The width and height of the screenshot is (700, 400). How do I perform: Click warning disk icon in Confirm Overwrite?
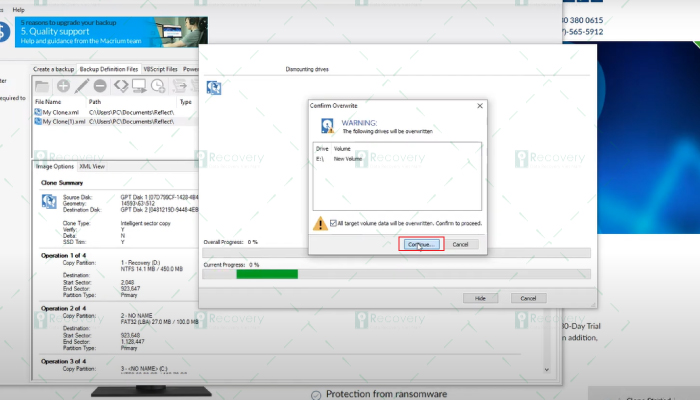[x=328, y=126]
